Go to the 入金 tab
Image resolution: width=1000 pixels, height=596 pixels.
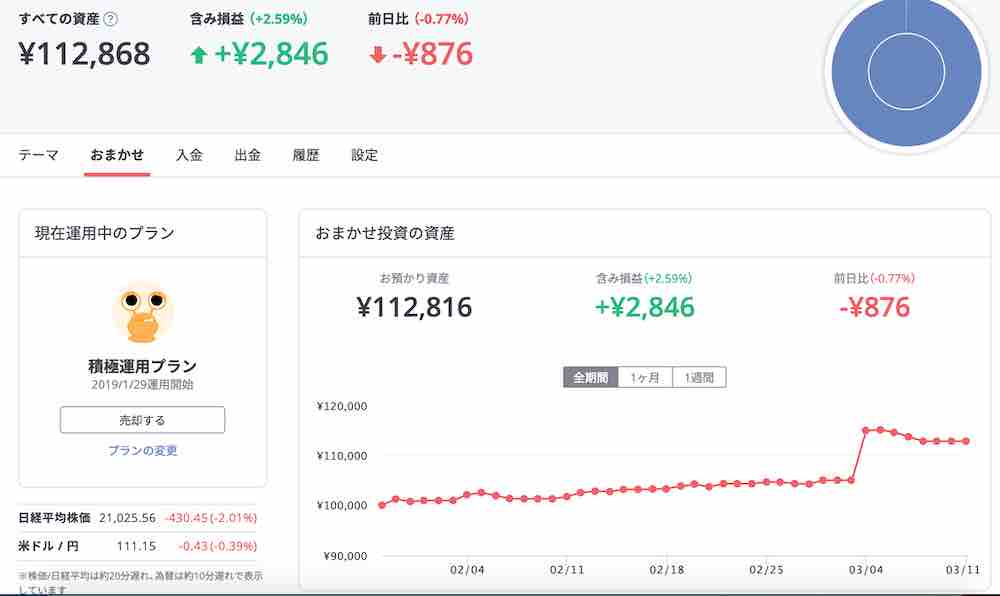[x=189, y=155]
